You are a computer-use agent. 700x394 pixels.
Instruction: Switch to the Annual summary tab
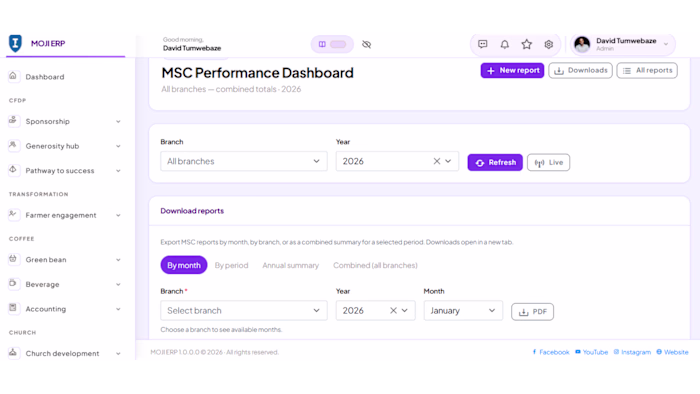tap(291, 265)
